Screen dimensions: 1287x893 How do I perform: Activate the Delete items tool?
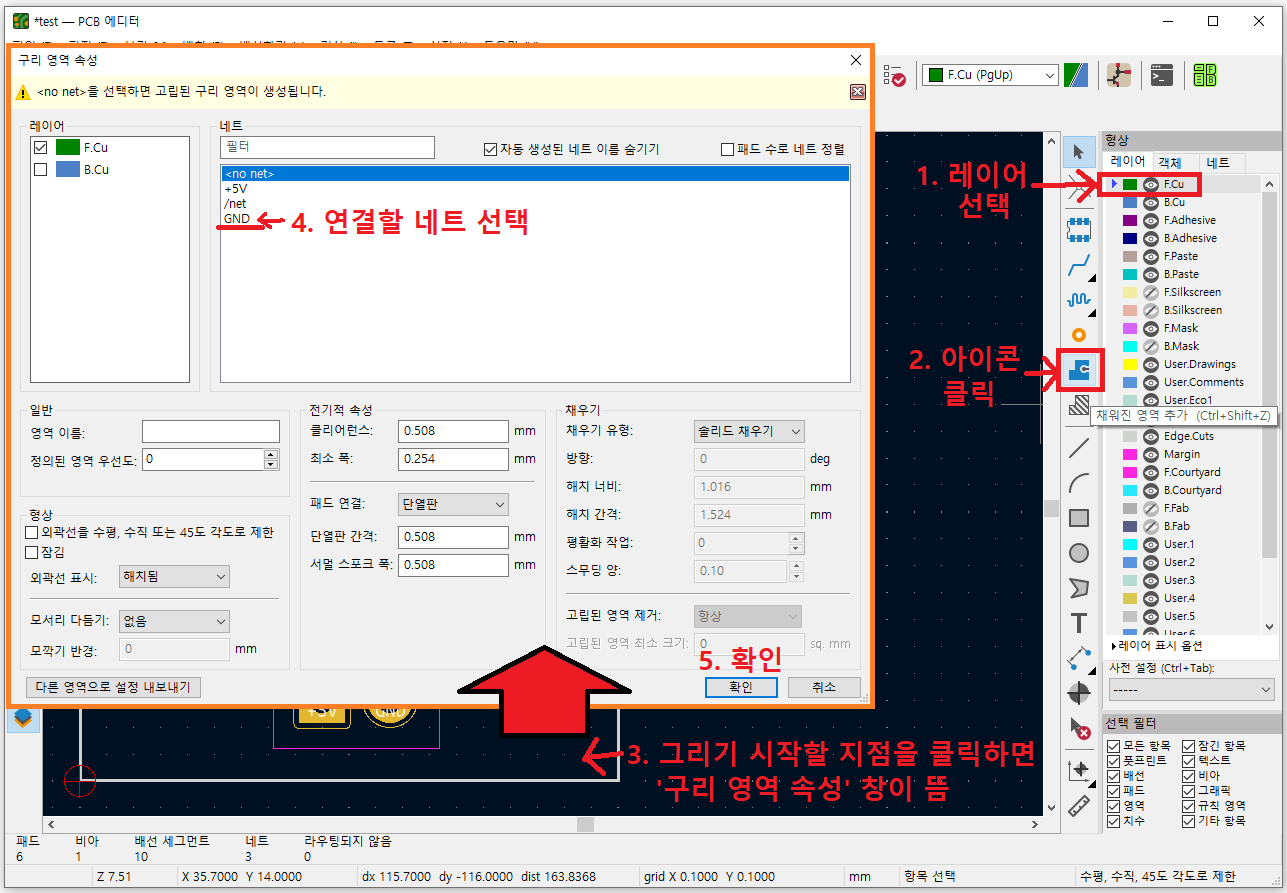[1078, 728]
